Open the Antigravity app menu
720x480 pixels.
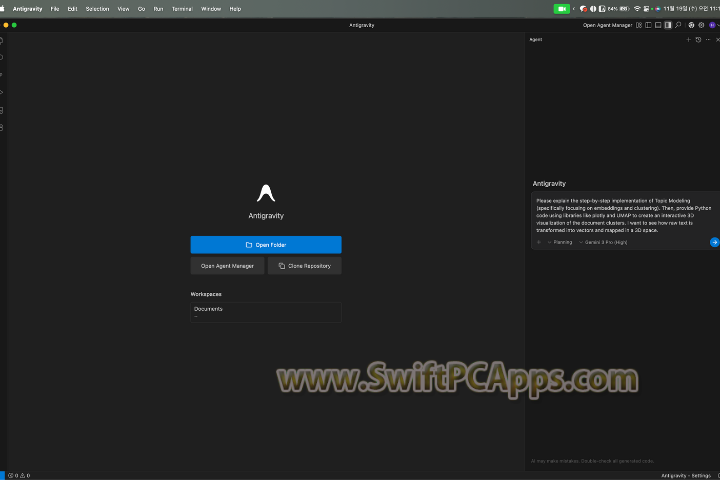(x=28, y=9)
